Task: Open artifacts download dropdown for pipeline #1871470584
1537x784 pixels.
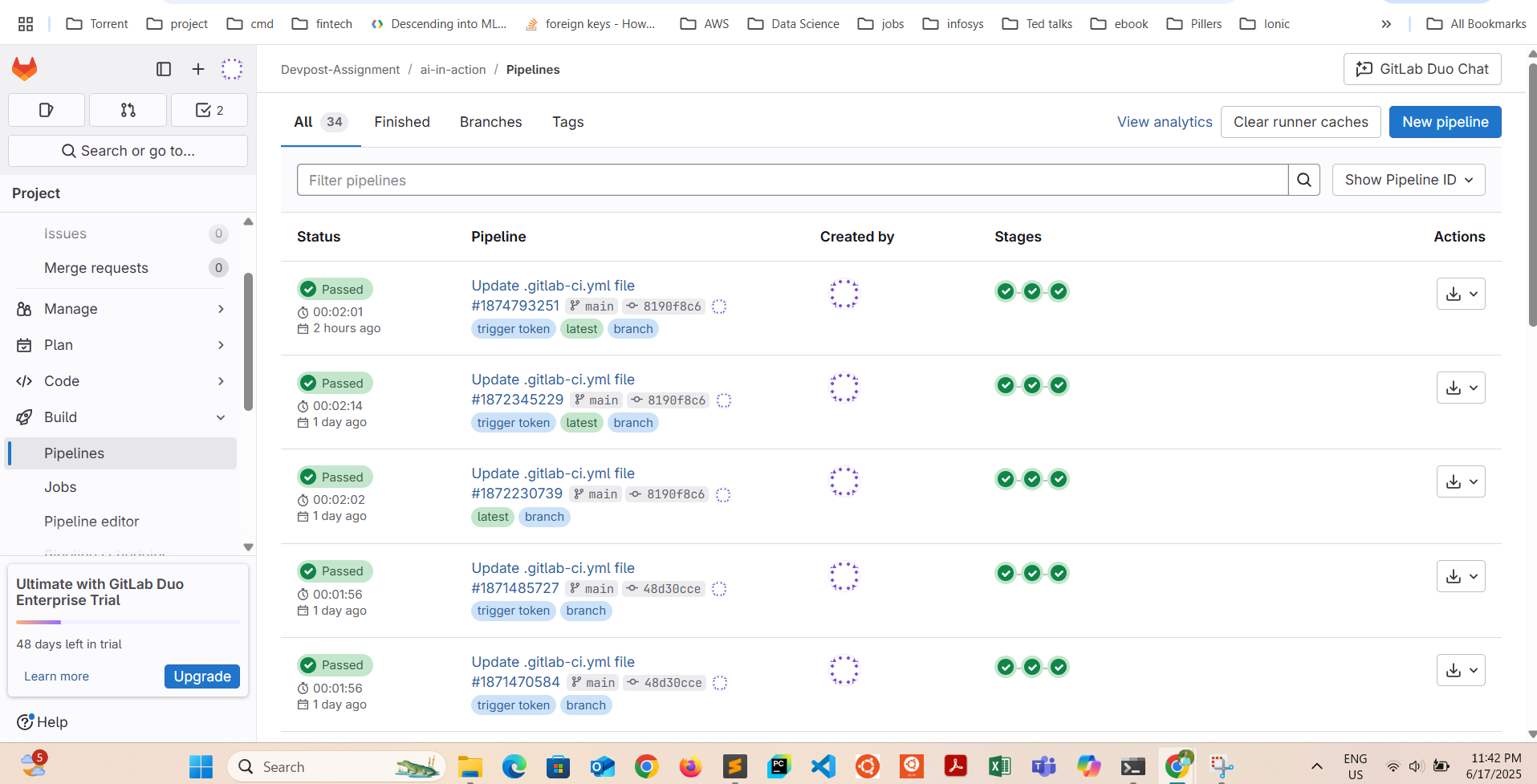Action: [1461, 670]
